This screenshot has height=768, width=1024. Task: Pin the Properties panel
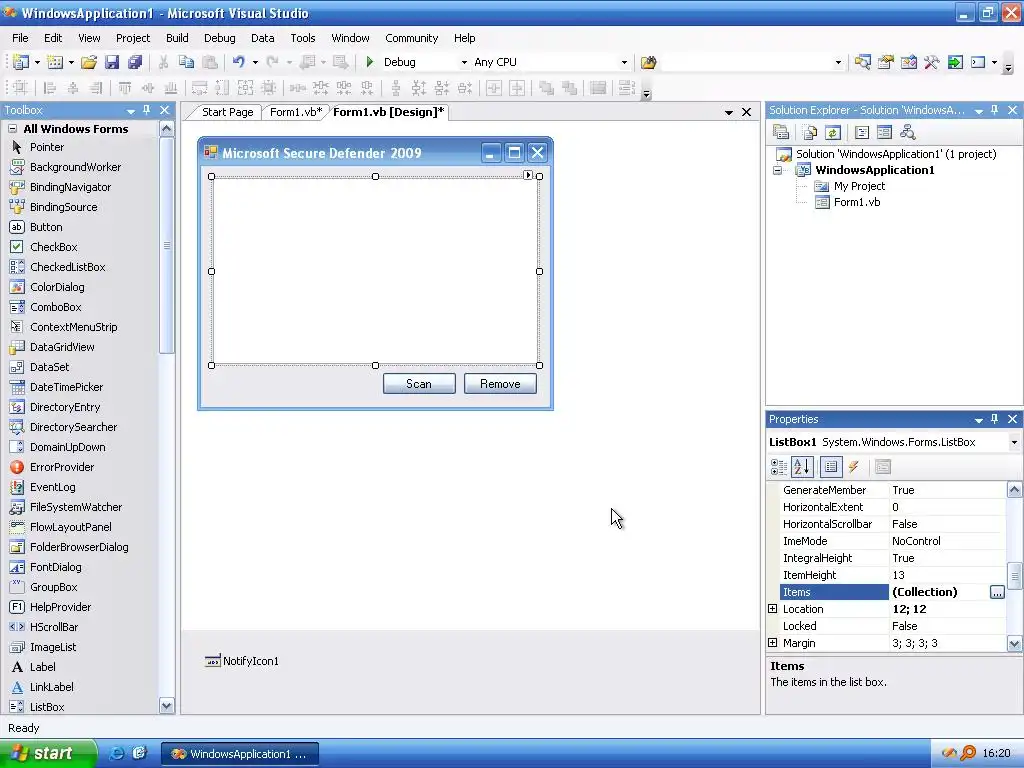tap(995, 419)
